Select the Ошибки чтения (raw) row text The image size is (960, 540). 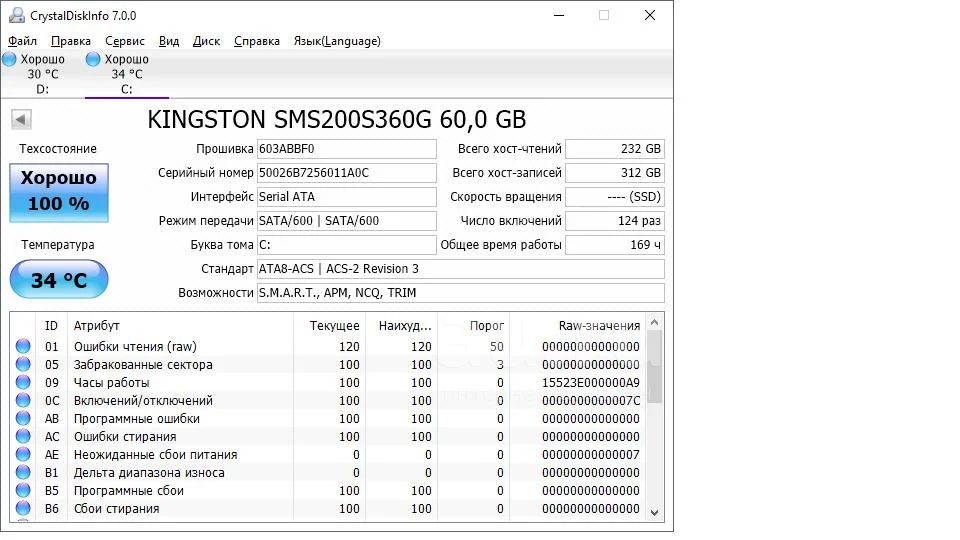click(135, 347)
